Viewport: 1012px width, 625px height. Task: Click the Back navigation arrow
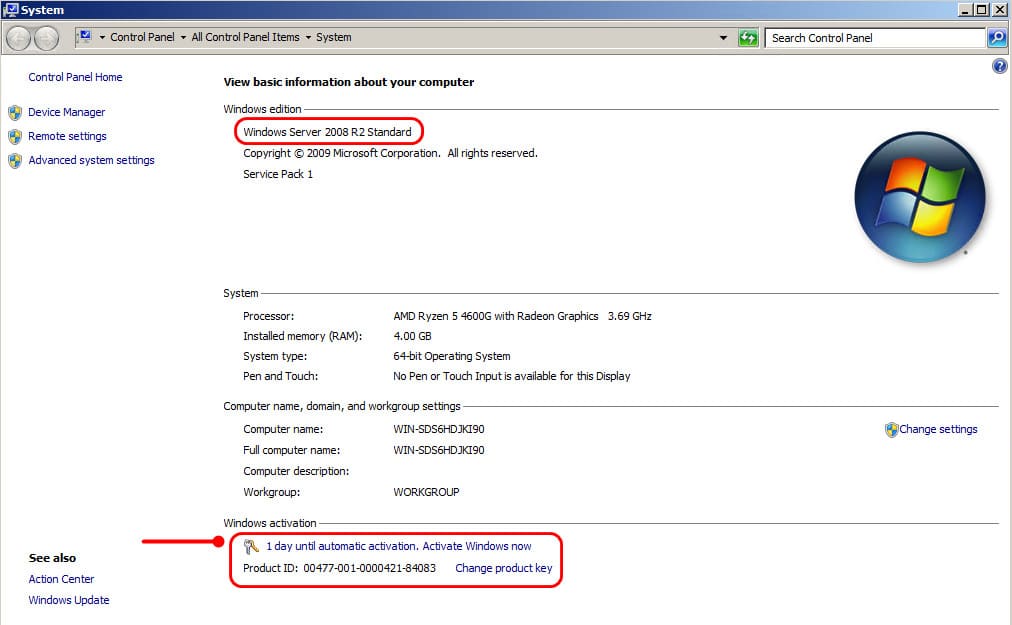click(x=19, y=38)
